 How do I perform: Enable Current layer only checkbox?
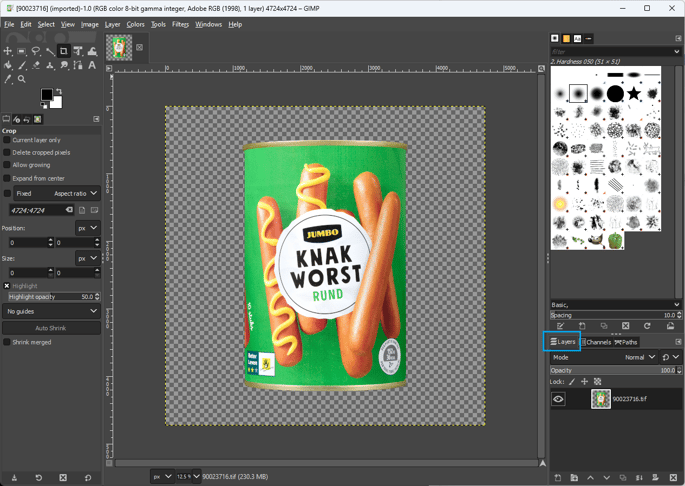pos(7,140)
